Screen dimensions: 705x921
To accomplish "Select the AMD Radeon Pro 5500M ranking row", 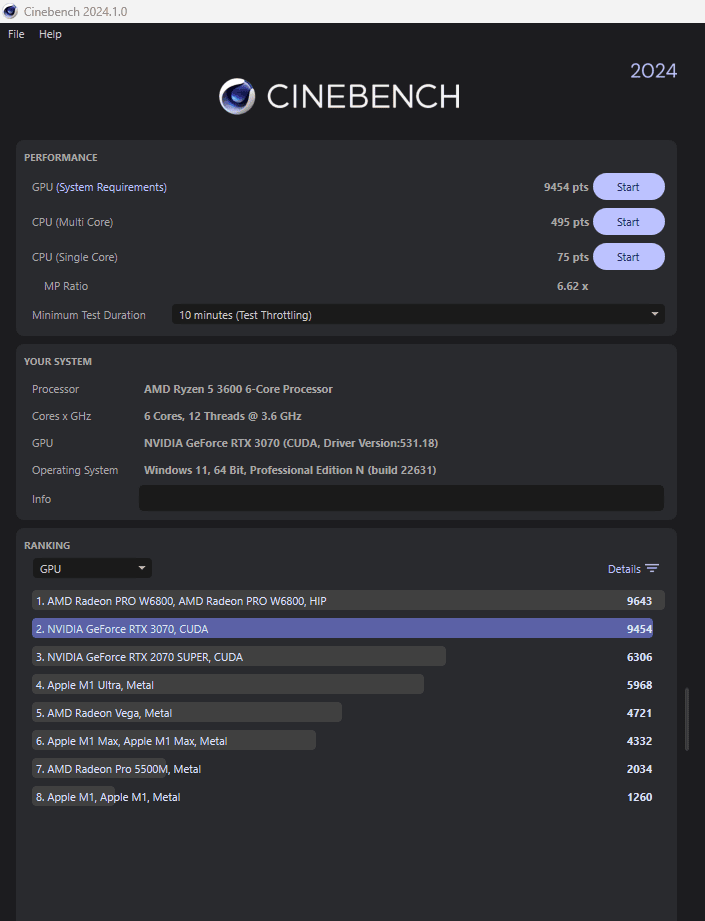I will 348,769.
